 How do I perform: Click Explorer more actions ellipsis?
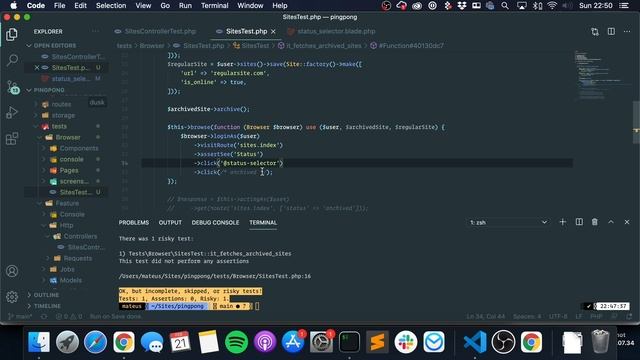pos(96,31)
